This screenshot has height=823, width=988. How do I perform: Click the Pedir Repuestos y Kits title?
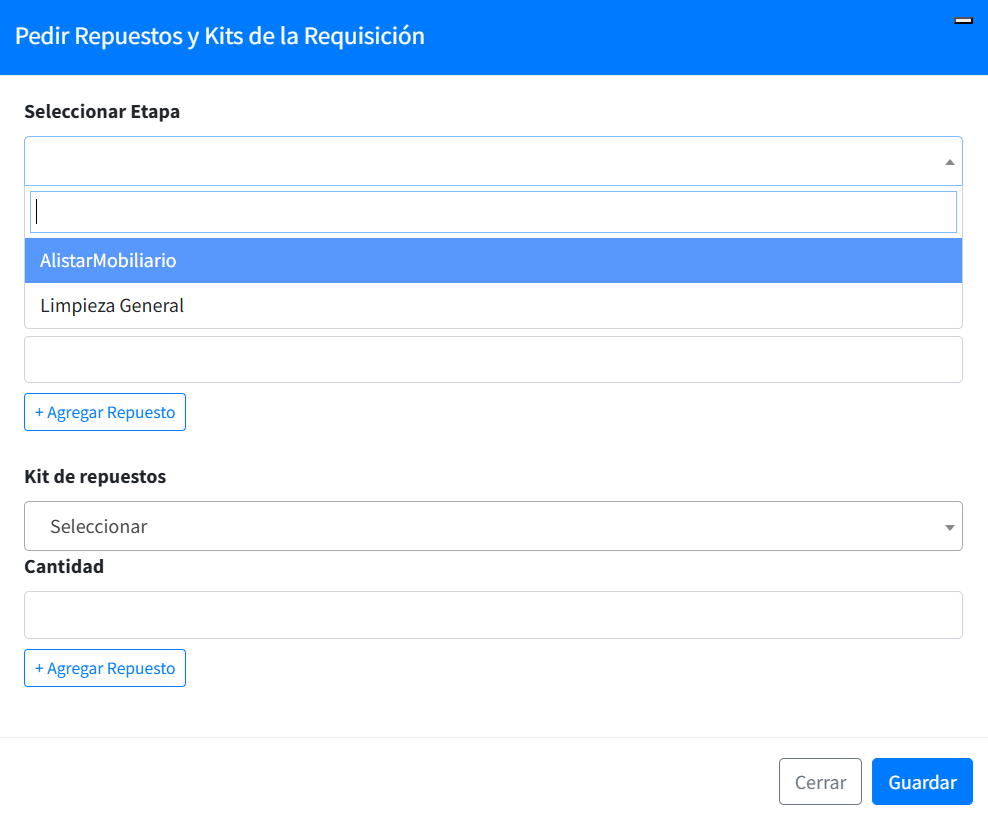click(x=220, y=36)
